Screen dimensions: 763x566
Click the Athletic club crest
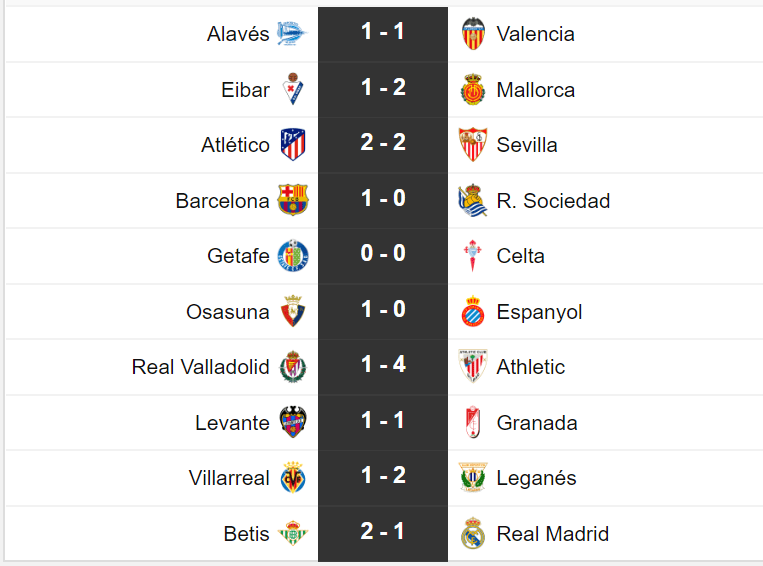tap(472, 367)
